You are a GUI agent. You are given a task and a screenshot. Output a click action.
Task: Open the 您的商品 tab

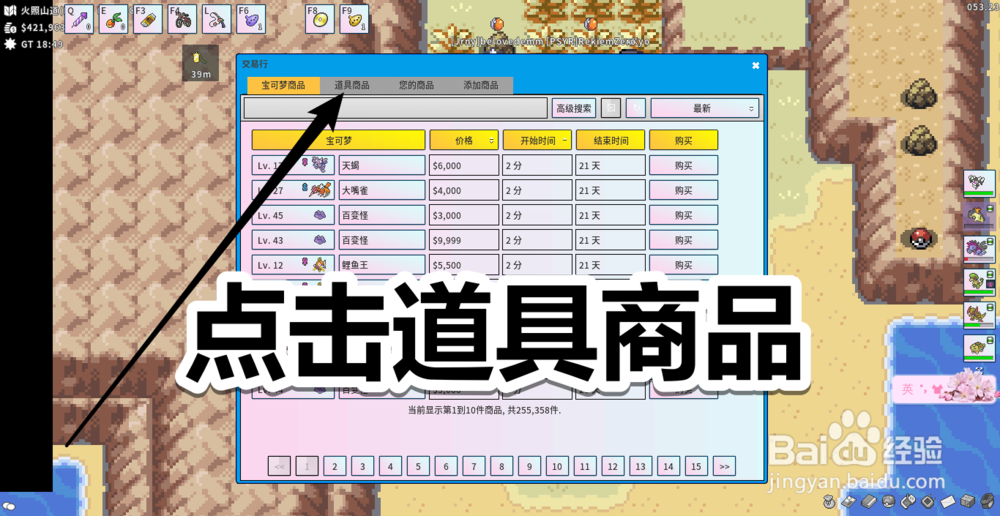[416, 85]
